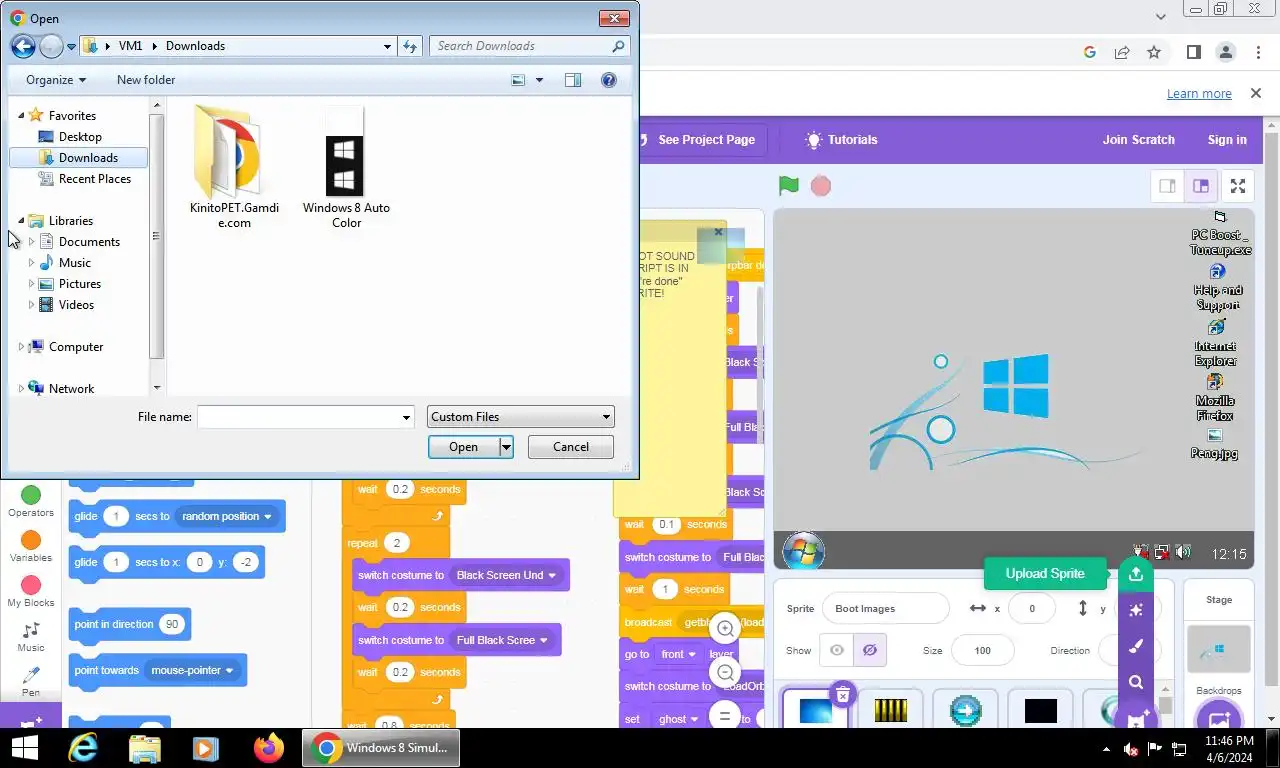Click the Paint sprite brush icon

[1135, 646]
